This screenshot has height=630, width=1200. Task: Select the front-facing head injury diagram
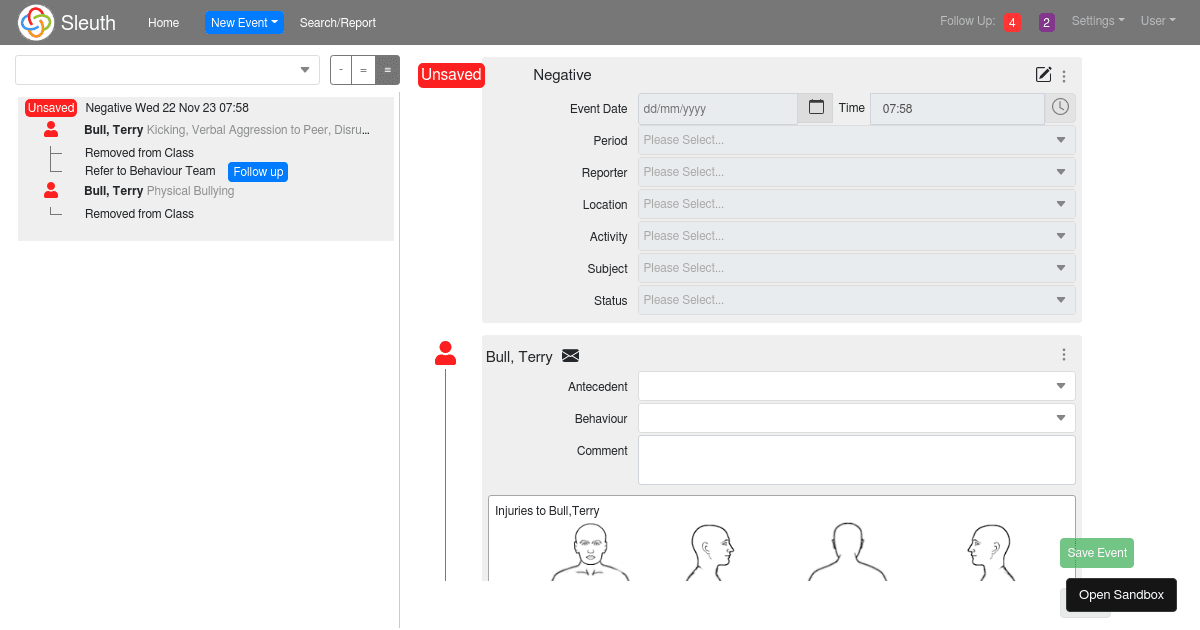pos(590,552)
